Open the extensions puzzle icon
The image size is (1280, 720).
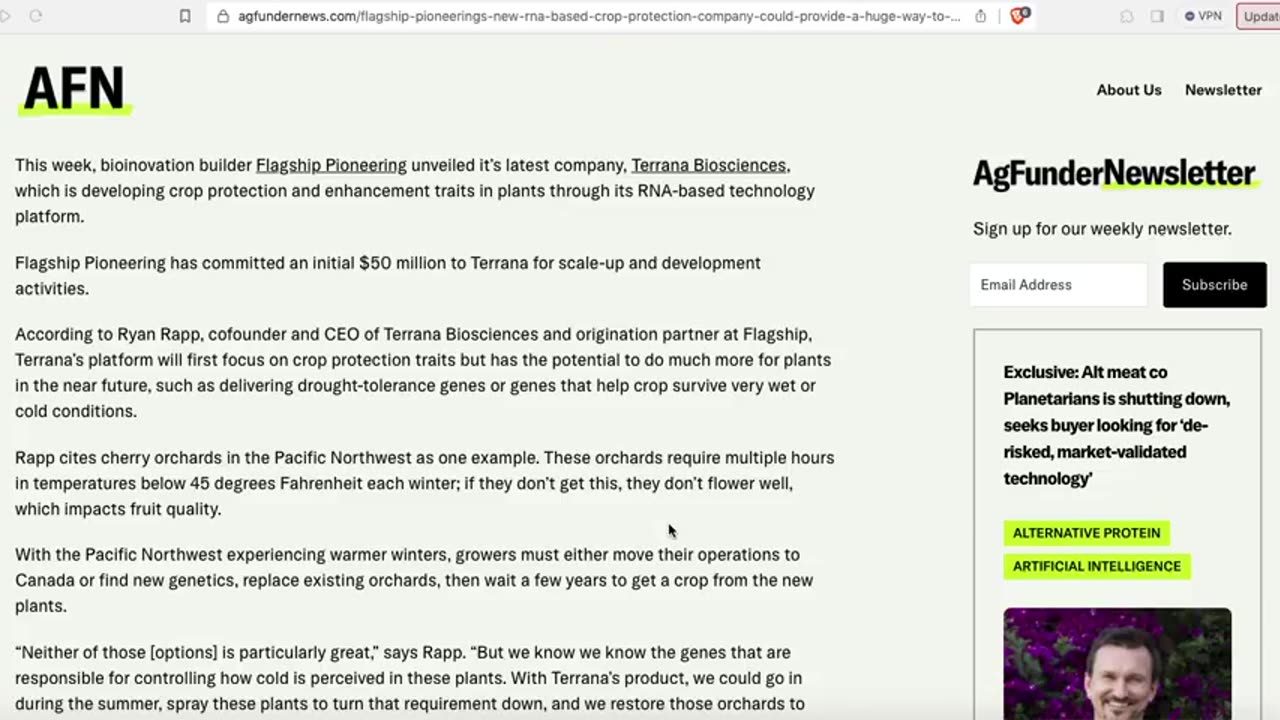(1127, 16)
